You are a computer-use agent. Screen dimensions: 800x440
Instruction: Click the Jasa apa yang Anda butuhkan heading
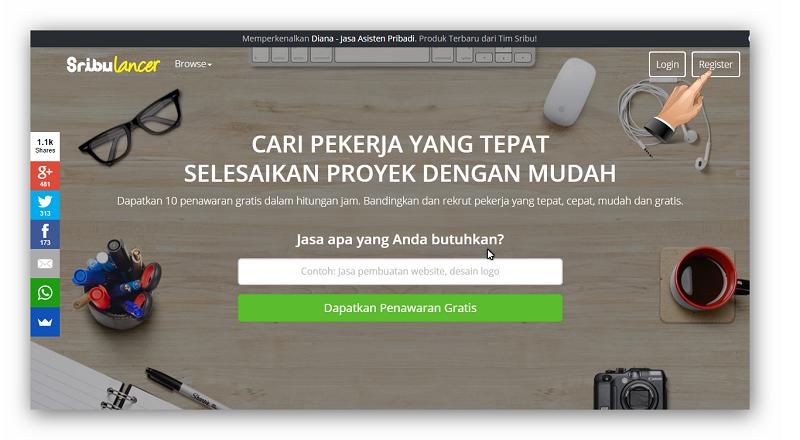[x=400, y=239]
